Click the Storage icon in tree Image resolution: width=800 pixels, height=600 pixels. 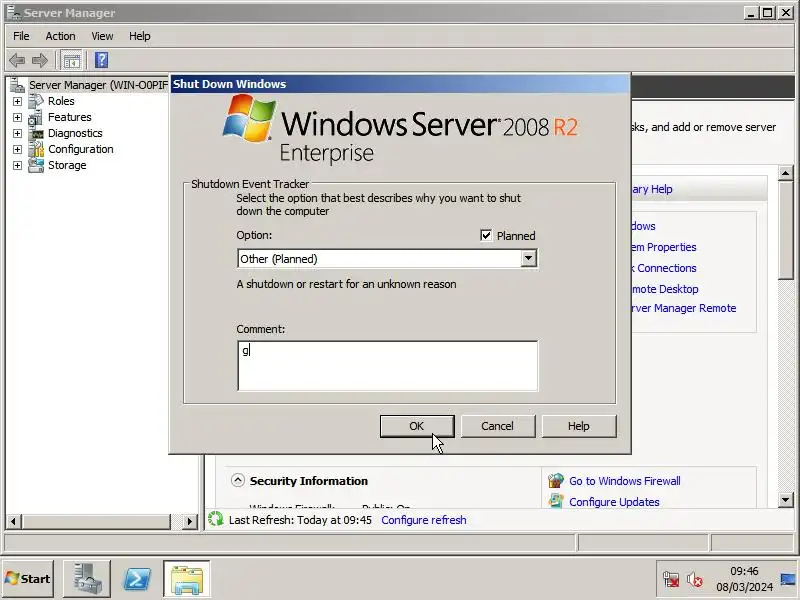coord(36,165)
